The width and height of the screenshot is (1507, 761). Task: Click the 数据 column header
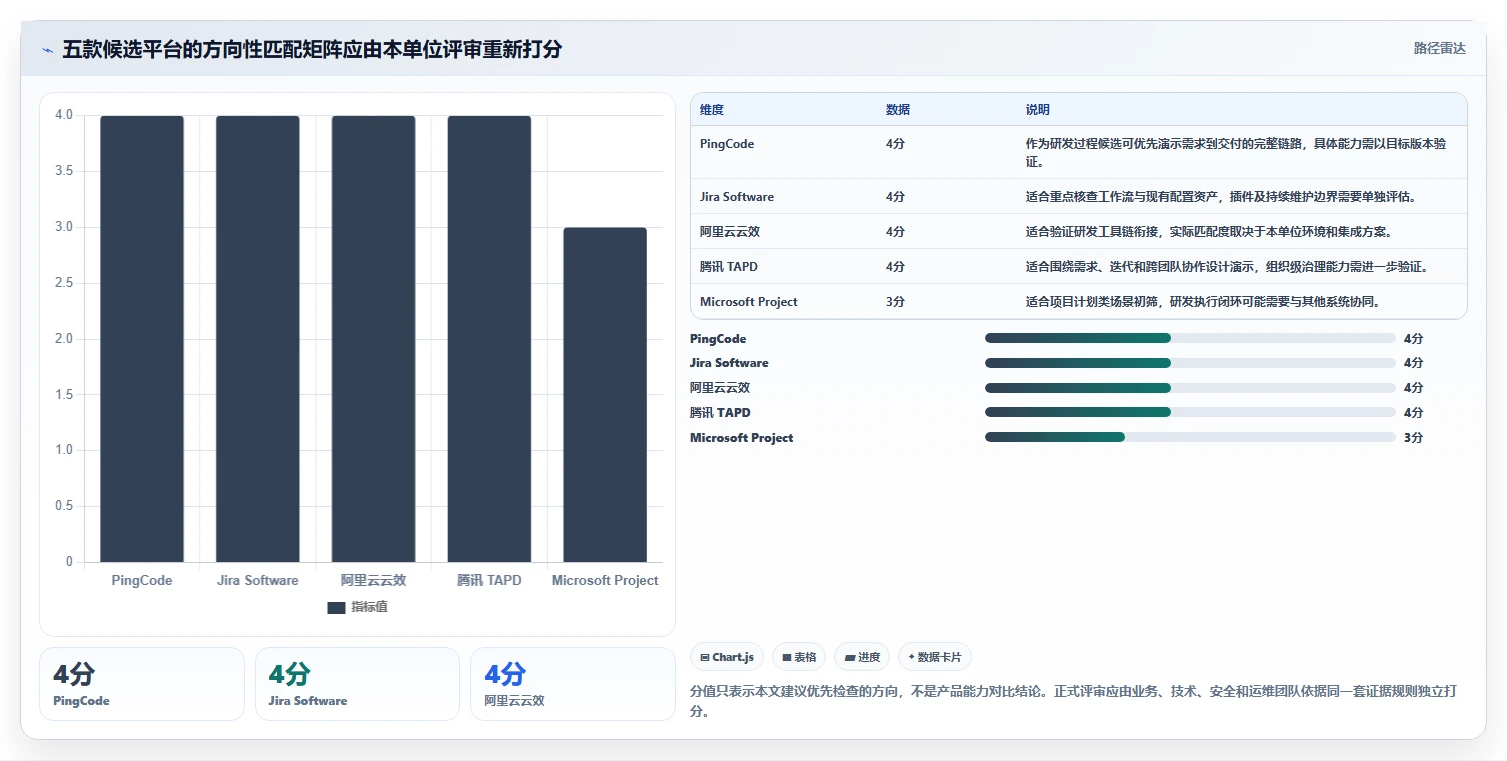(x=898, y=110)
